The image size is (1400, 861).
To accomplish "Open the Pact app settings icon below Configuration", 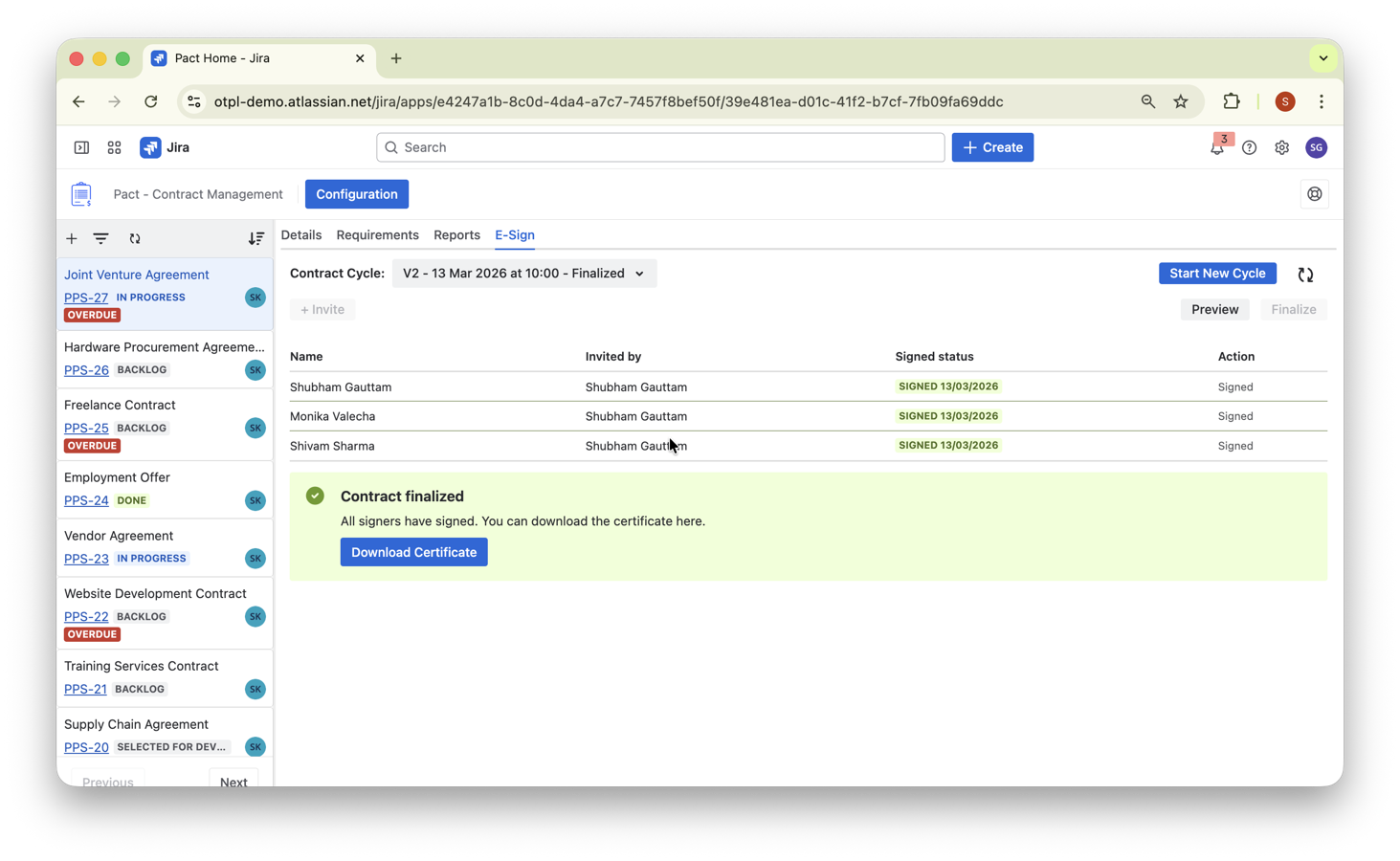I will click(1314, 193).
